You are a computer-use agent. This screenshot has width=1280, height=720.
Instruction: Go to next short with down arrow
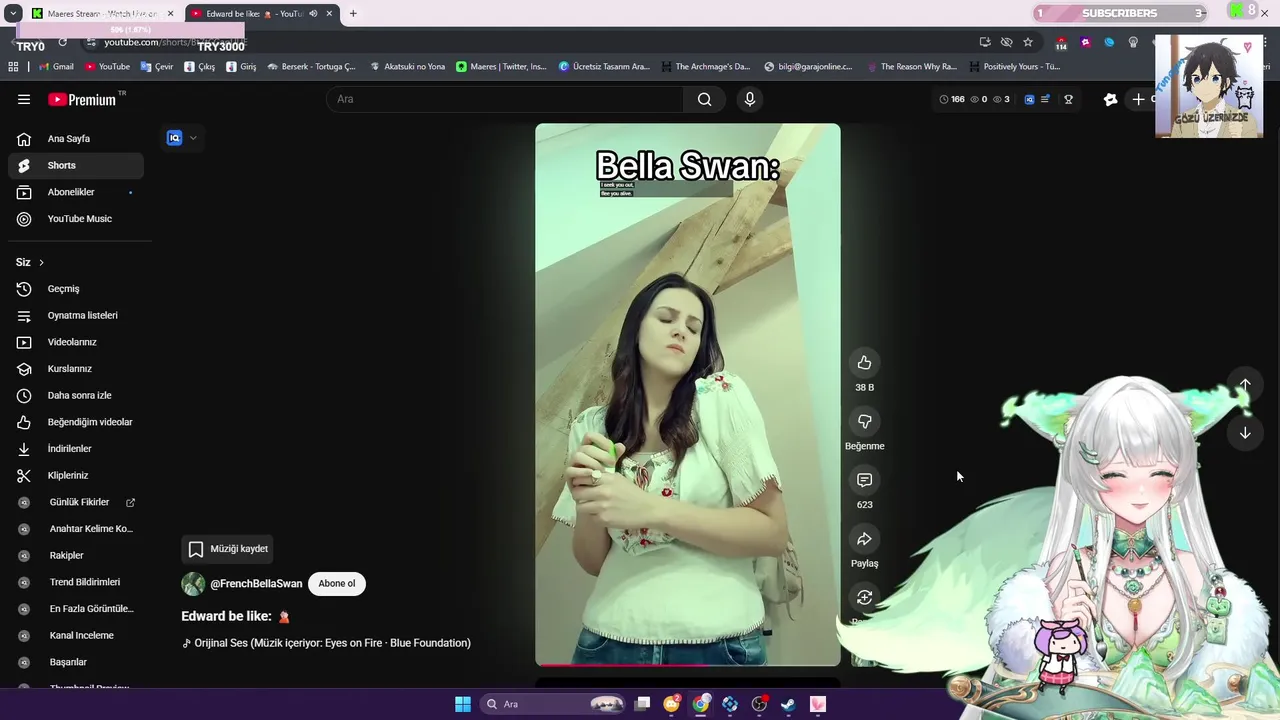(1245, 433)
